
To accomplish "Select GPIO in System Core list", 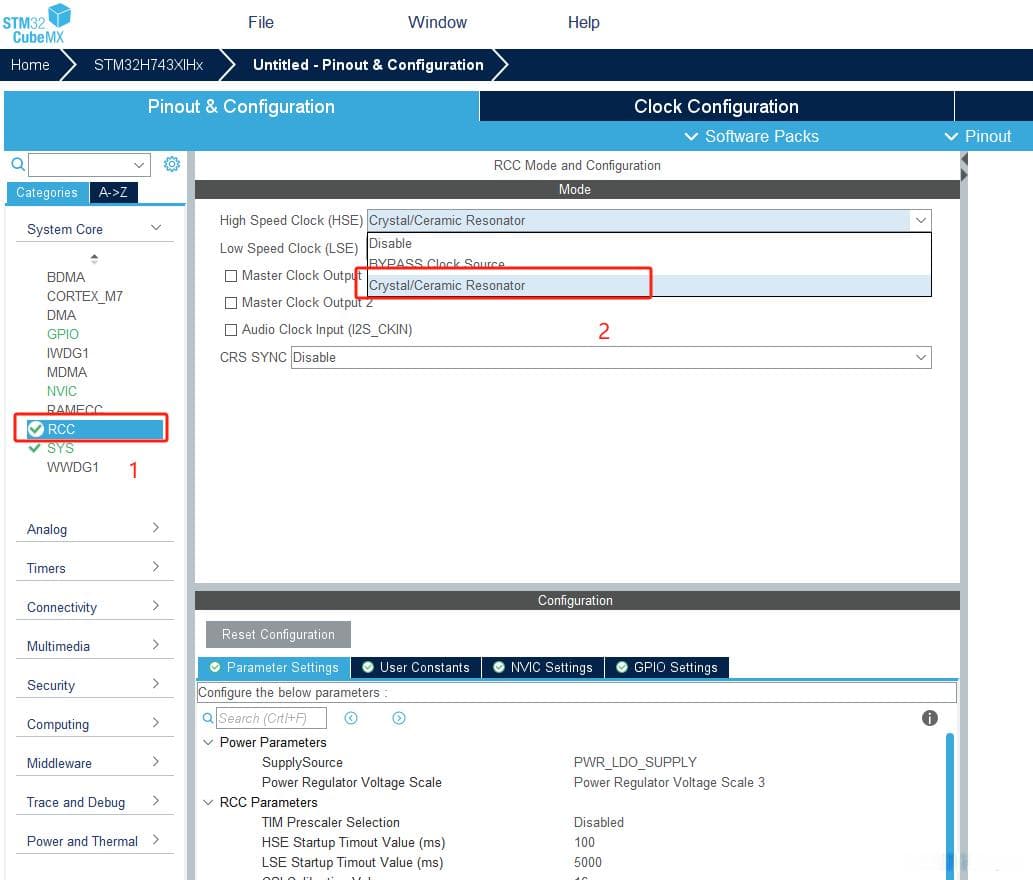I will [x=63, y=334].
